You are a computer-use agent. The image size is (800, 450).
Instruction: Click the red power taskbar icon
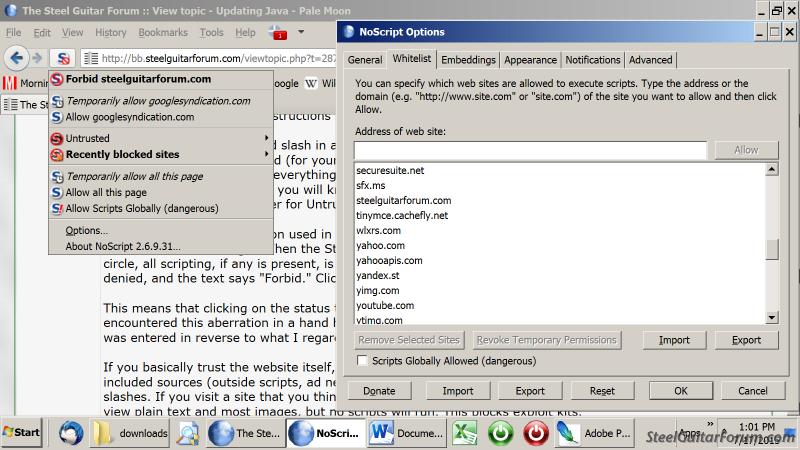536,433
